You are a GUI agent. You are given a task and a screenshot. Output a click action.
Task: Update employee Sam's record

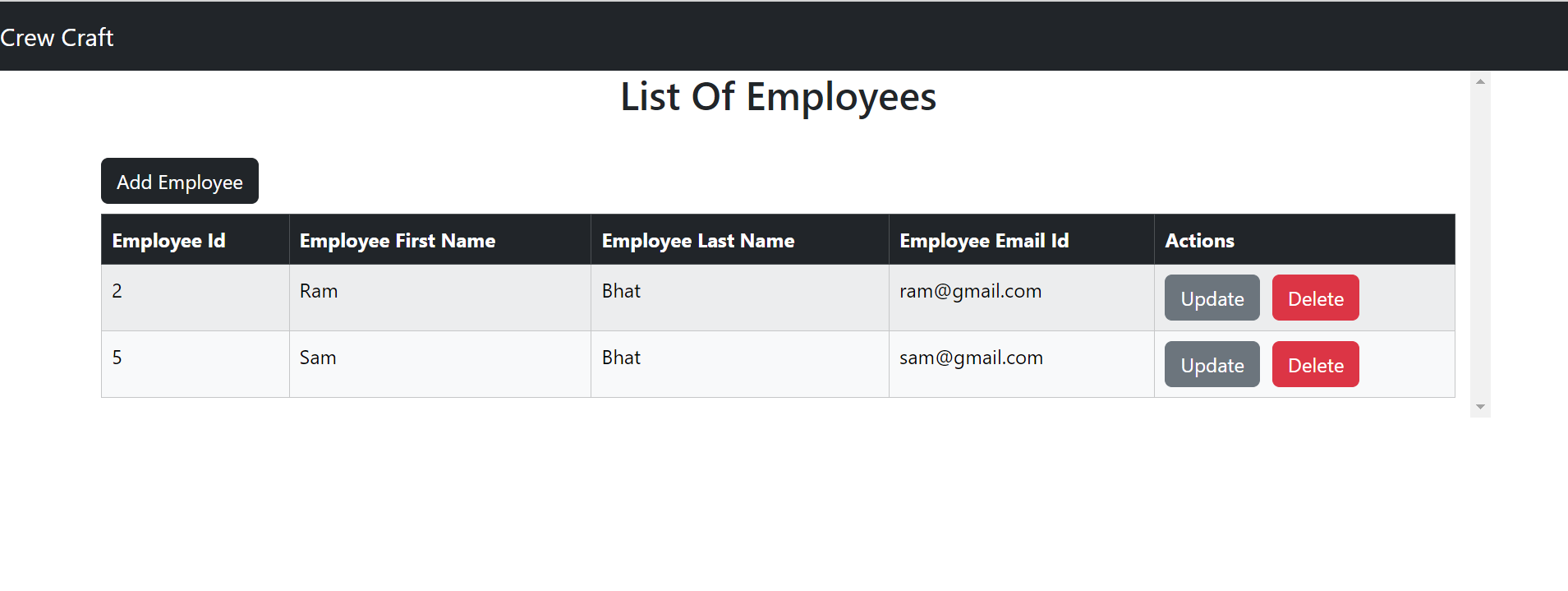click(x=1212, y=365)
